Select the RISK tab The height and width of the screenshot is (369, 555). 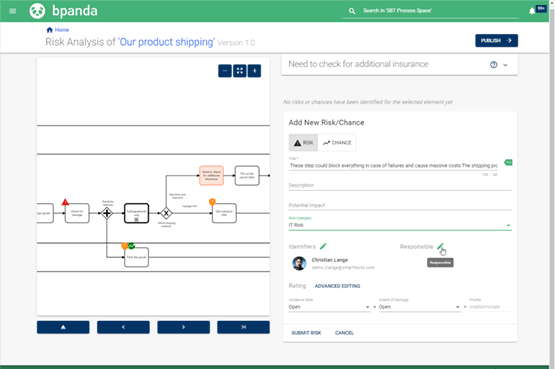(303, 143)
